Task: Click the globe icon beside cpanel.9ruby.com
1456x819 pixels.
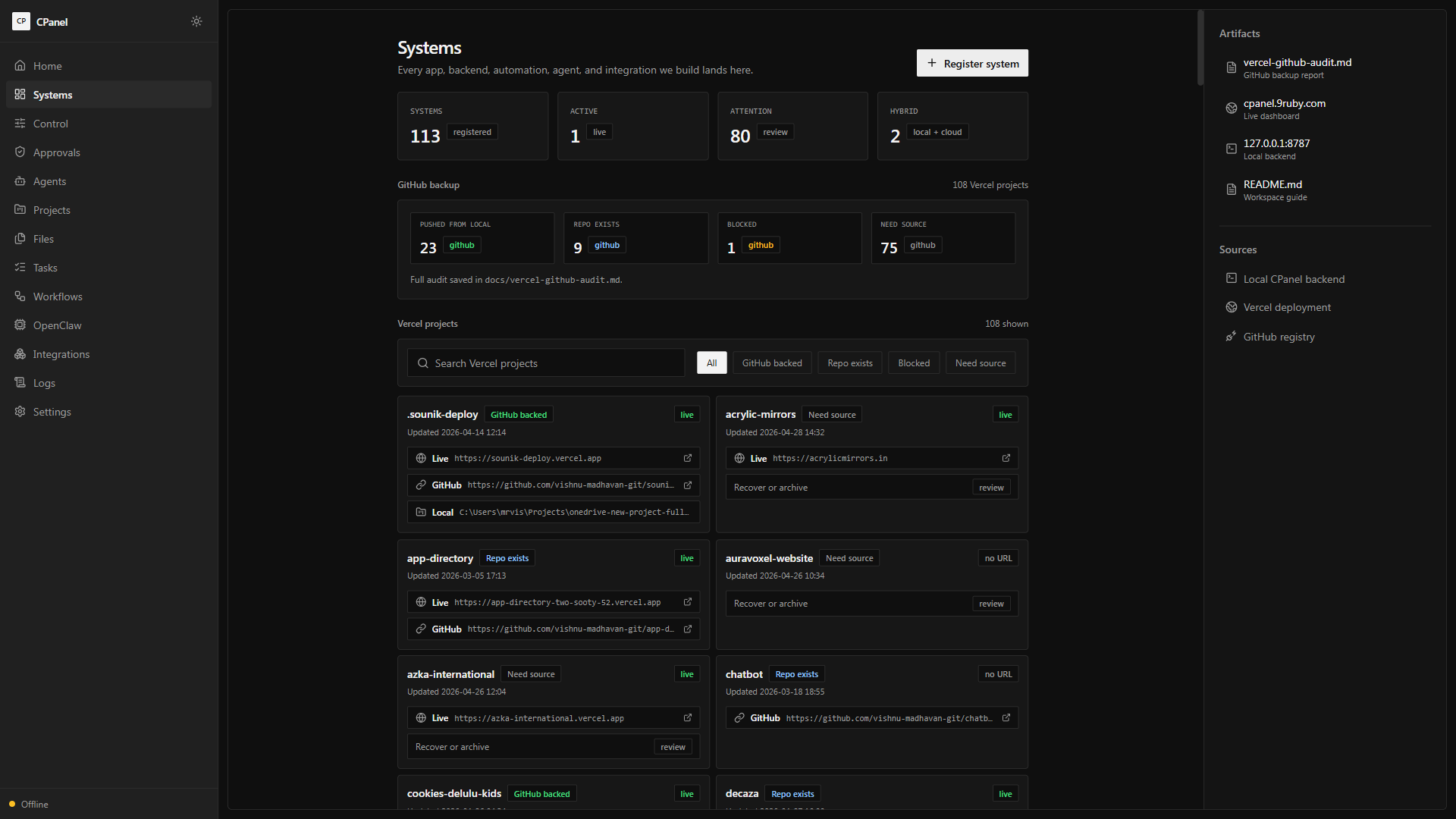Action: (x=1232, y=108)
